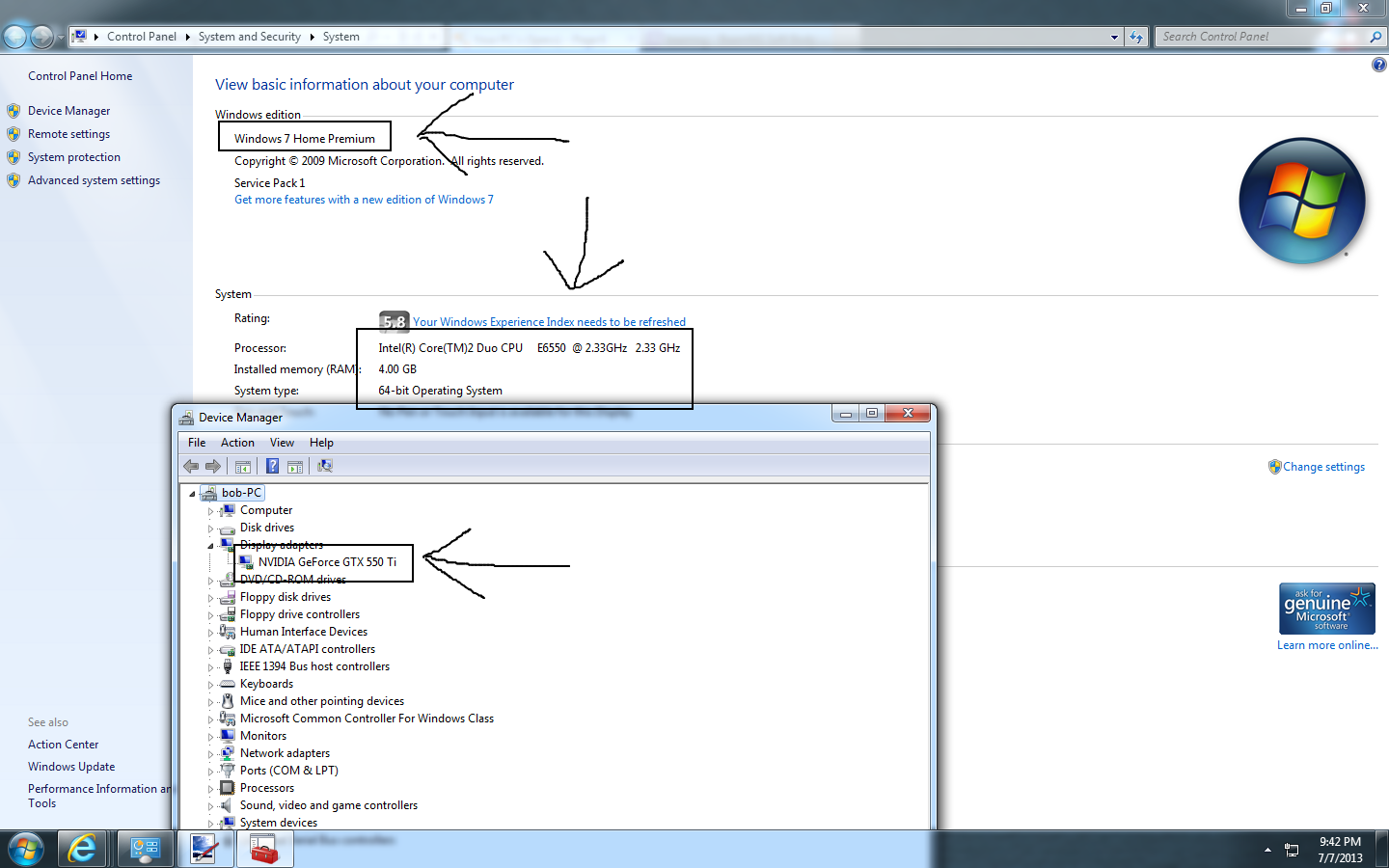
Task: Click the Windows Start orb
Action: pos(26,849)
